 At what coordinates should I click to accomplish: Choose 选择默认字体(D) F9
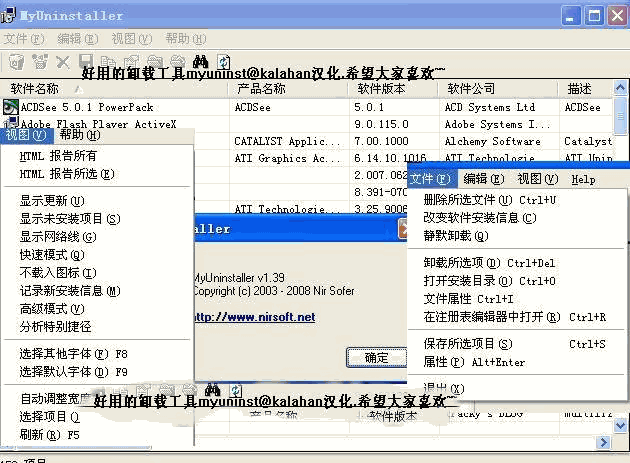coord(73,372)
